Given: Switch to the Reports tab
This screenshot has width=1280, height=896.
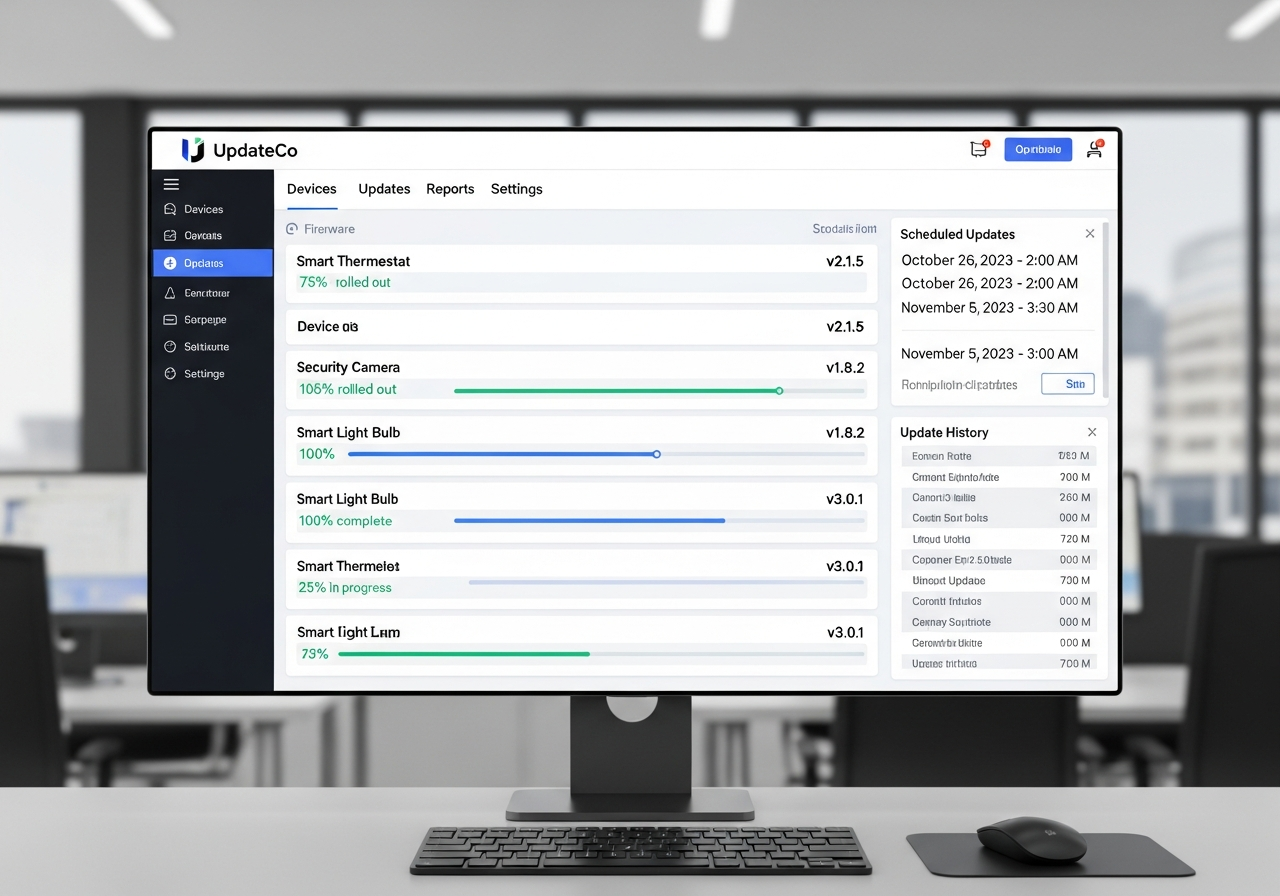Looking at the screenshot, I should coord(450,189).
